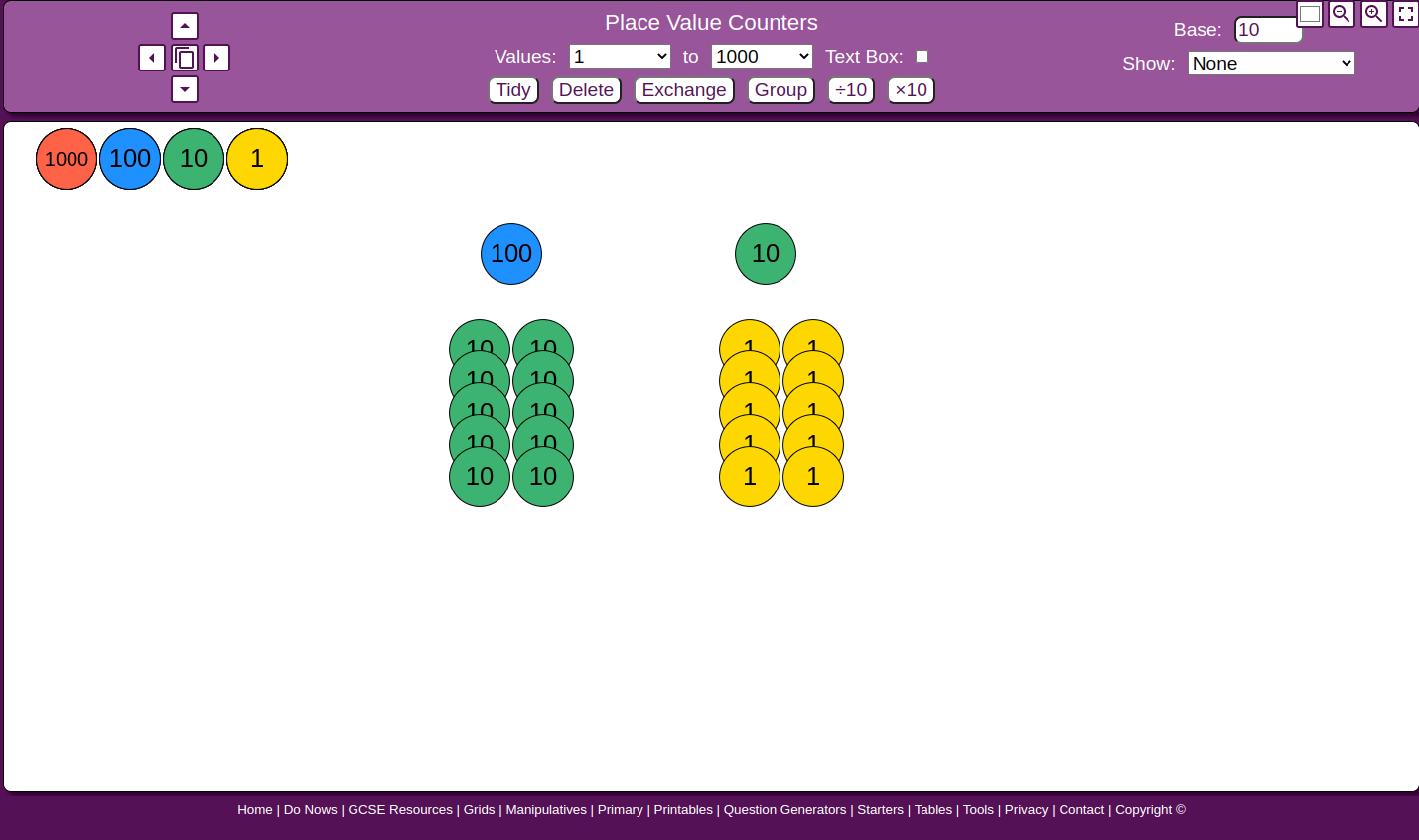Click the duplicate page icon between the arrows
This screenshot has height=840, width=1419.
click(x=184, y=57)
